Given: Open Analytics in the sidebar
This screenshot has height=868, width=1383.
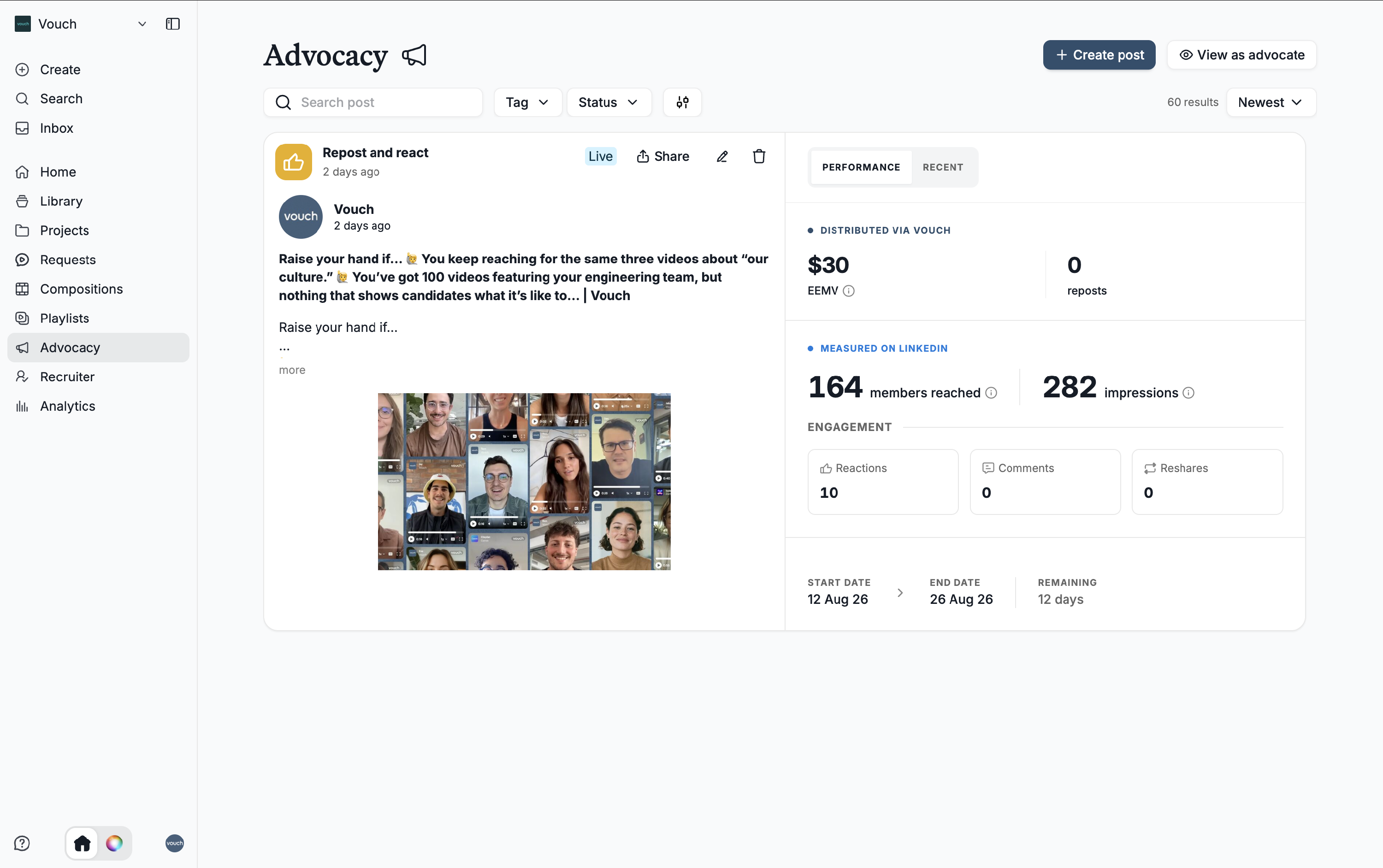Looking at the screenshot, I should coord(98,406).
